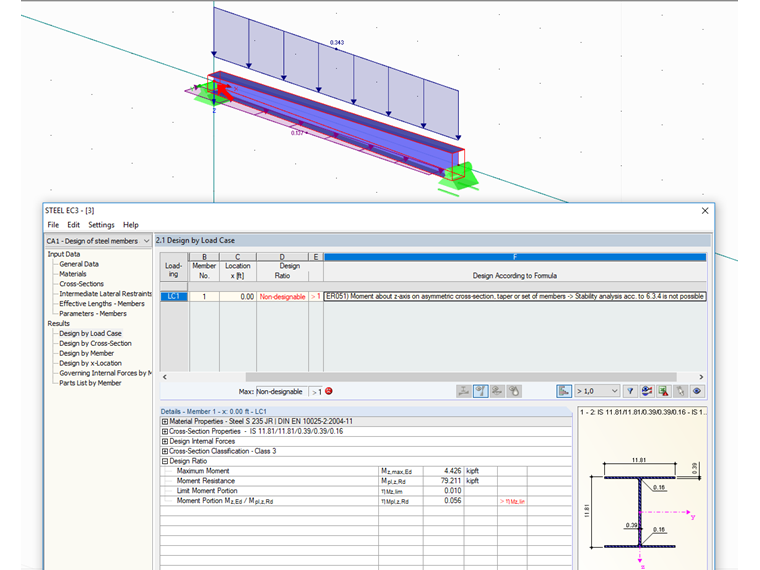The width and height of the screenshot is (760, 570).
Task: Close the STEEL EC3 dialog
Action: tap(705, 211)
